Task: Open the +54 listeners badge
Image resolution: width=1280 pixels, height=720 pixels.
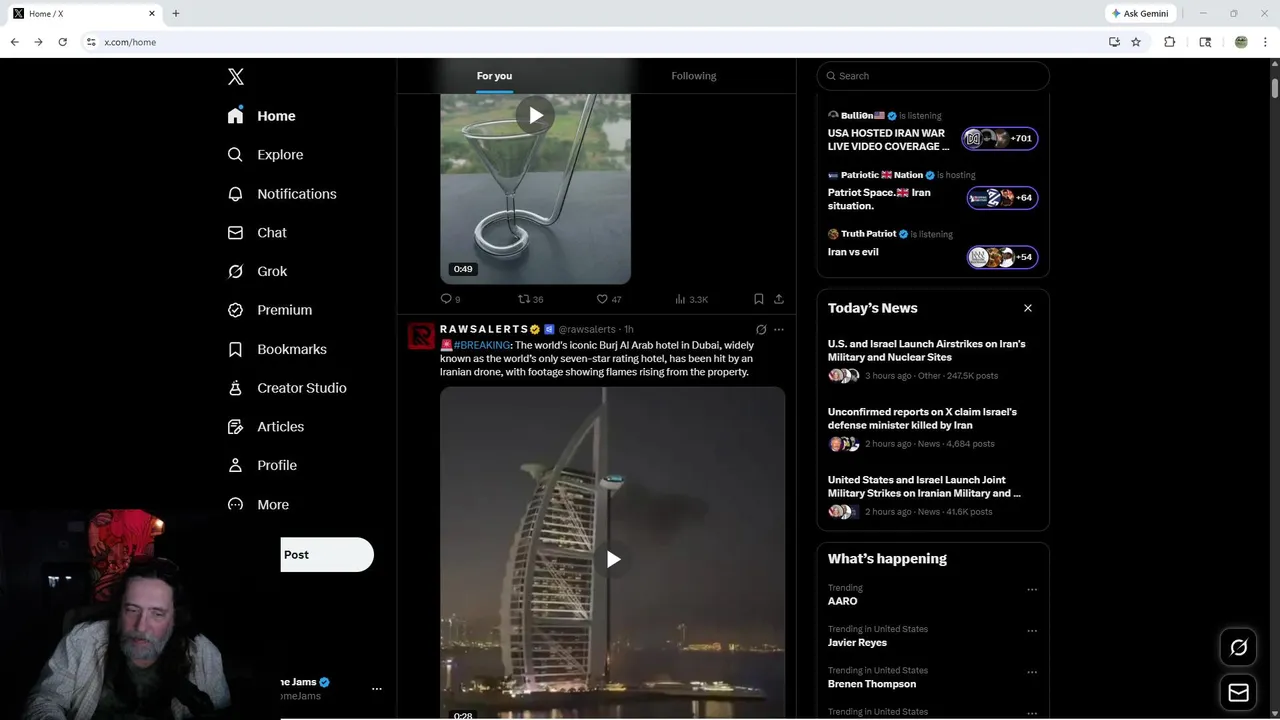Action: 1003,257
